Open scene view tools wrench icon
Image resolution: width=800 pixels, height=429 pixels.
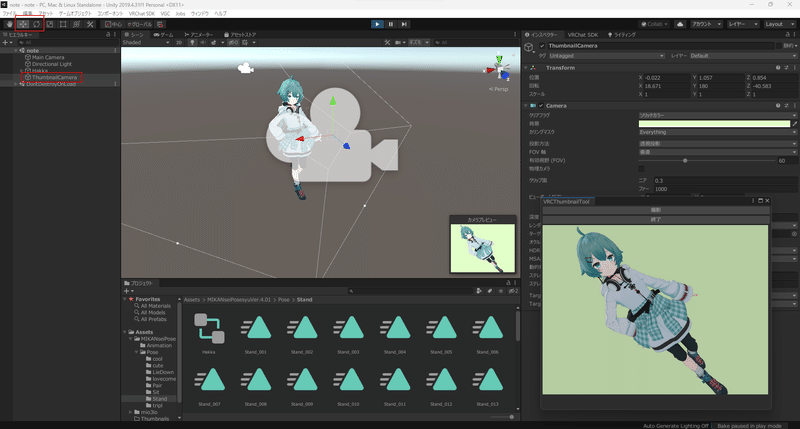387,42
